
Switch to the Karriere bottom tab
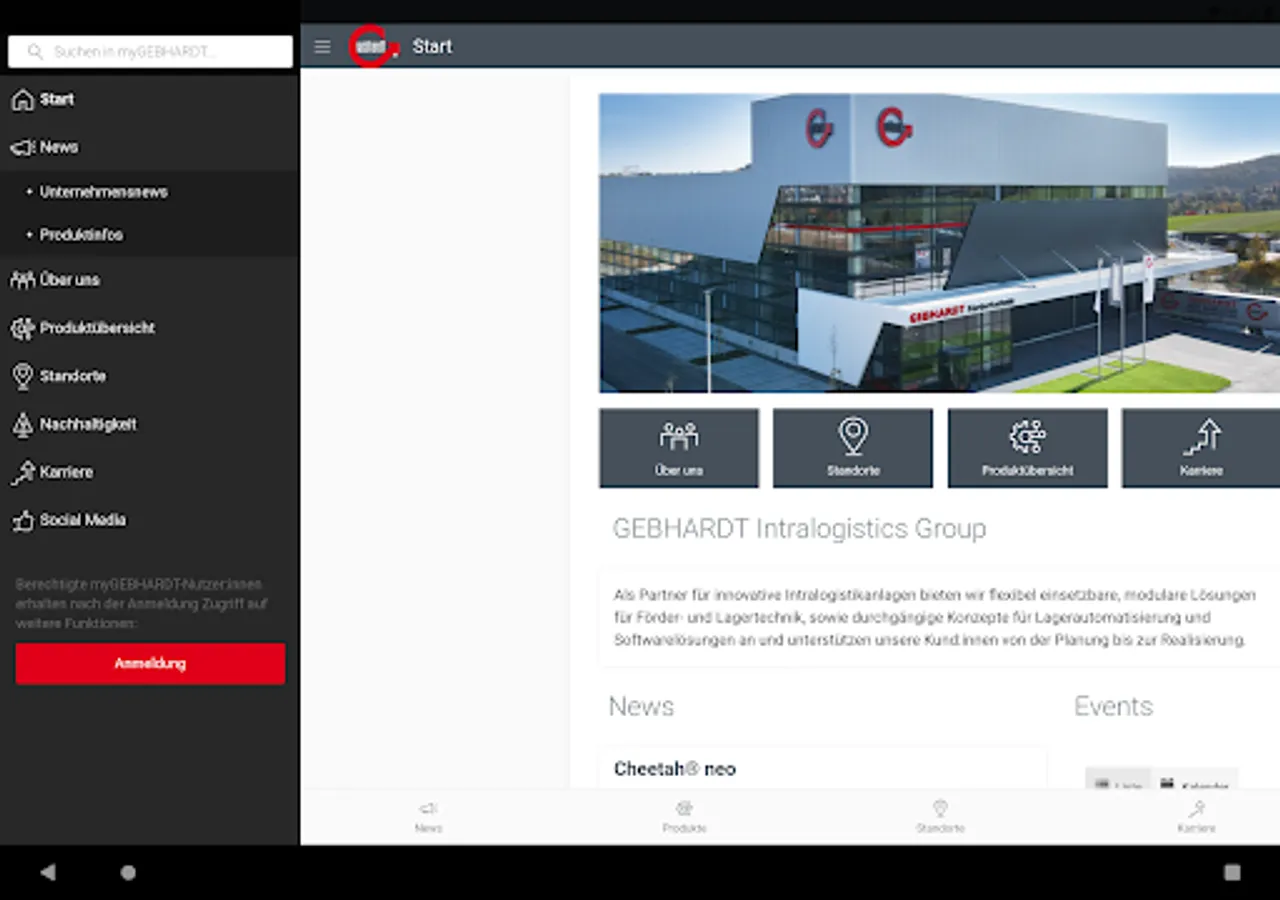point(1196,817)
